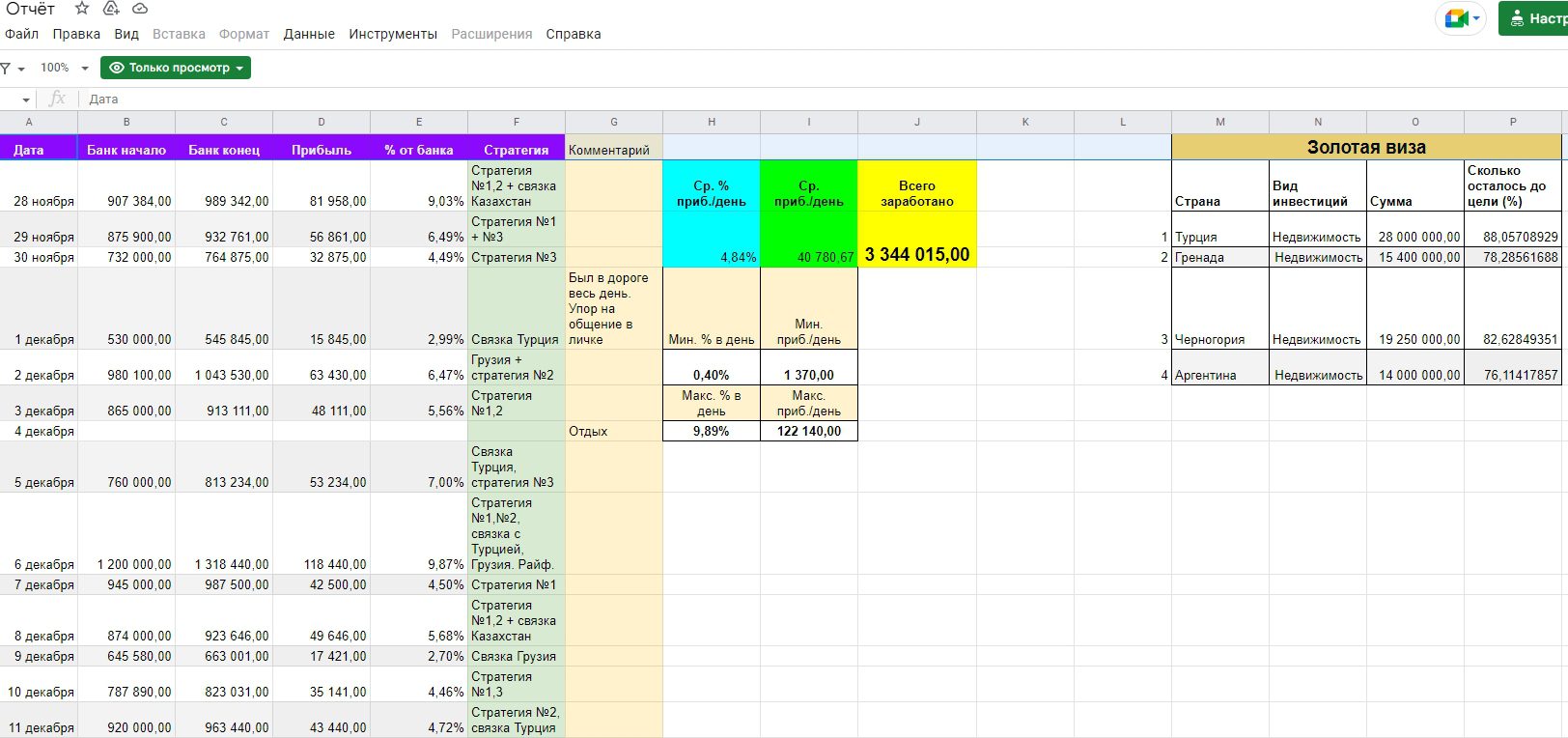
Task: Check the cloud save status icon
Action: click(140, 9)
